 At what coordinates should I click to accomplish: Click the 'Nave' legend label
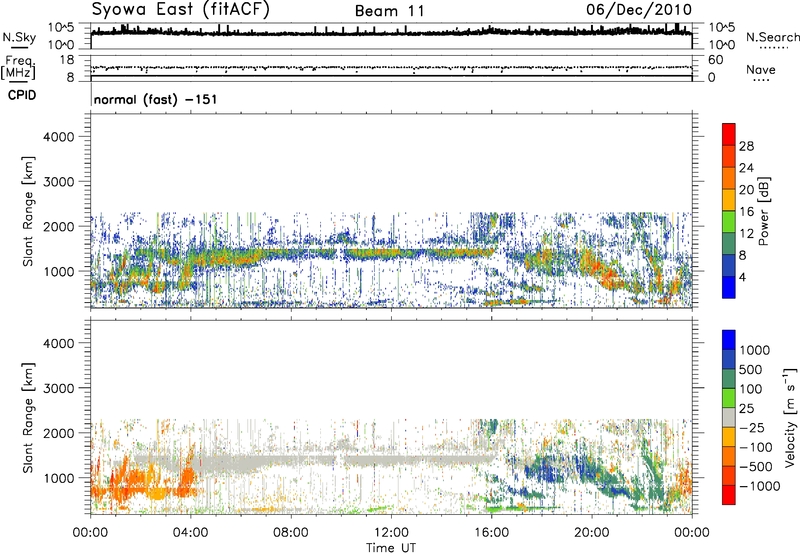[761, 69]
